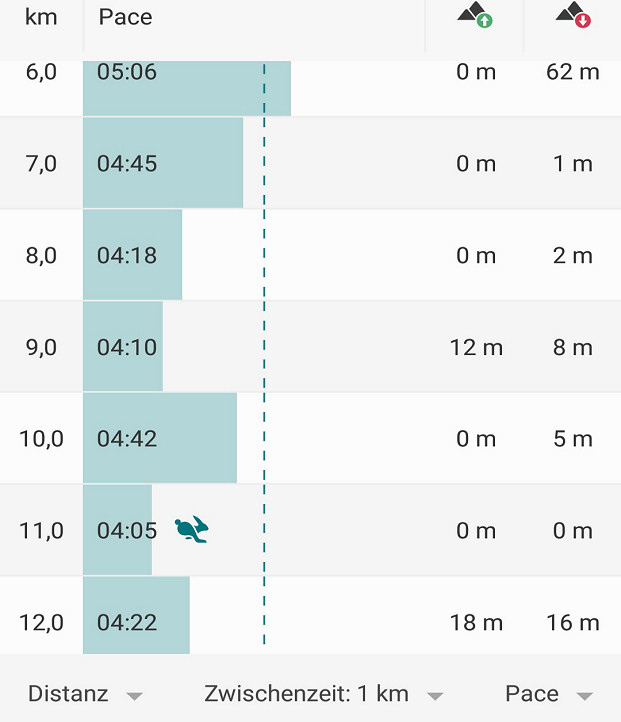Screen dimensions: 621x722
Task: Select the kilometer 8,0 row label
Action: [x=41, y=256]
